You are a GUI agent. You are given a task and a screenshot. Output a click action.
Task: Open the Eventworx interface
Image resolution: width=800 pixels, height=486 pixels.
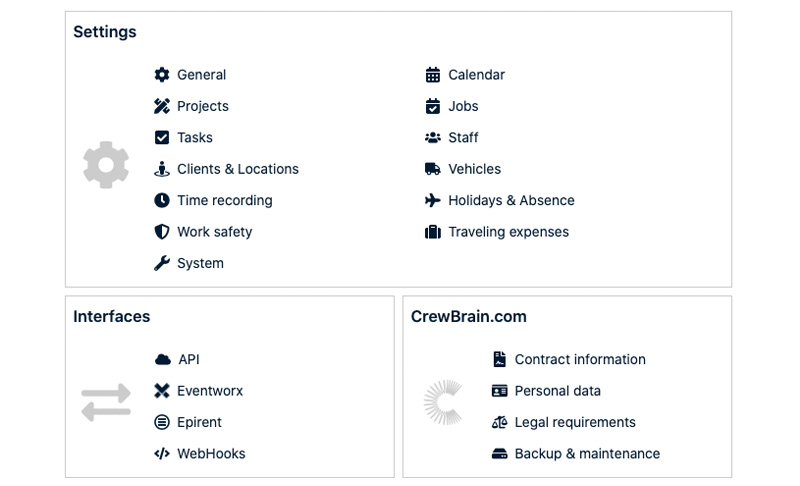pyautogui.click(x=210, y=391)
